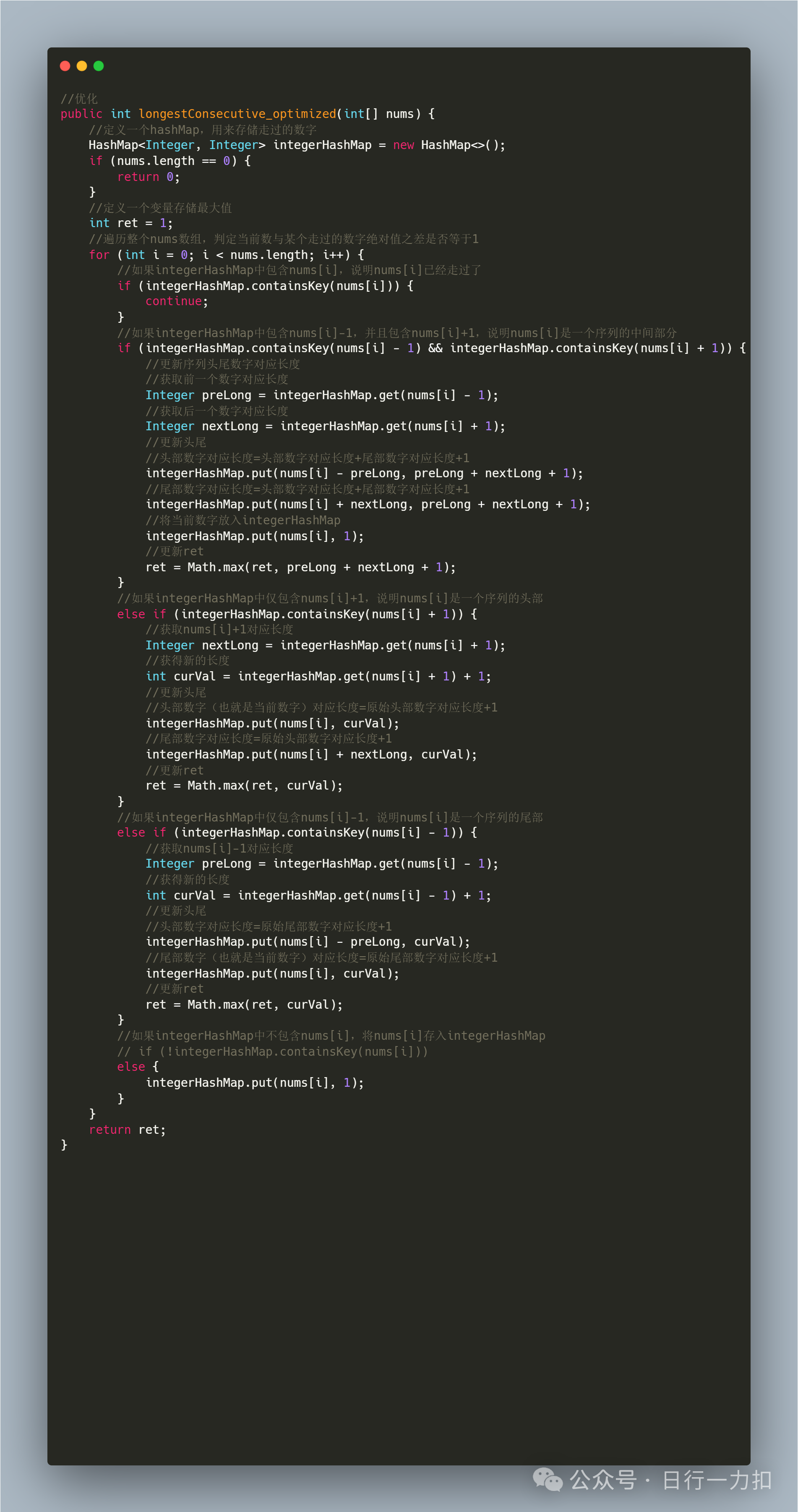Click comment "//将当前数字放入integerHashMap"

(243, 520)
